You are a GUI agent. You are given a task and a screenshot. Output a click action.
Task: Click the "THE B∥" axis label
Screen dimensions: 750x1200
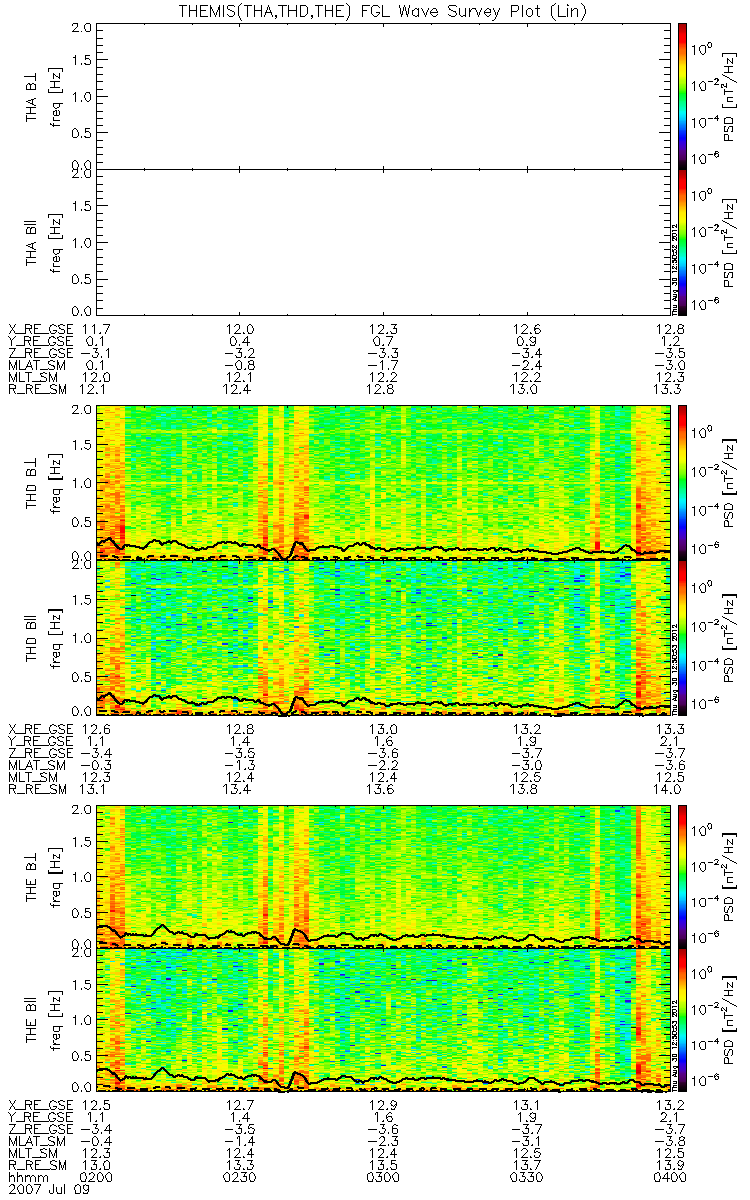[33, 1020]
